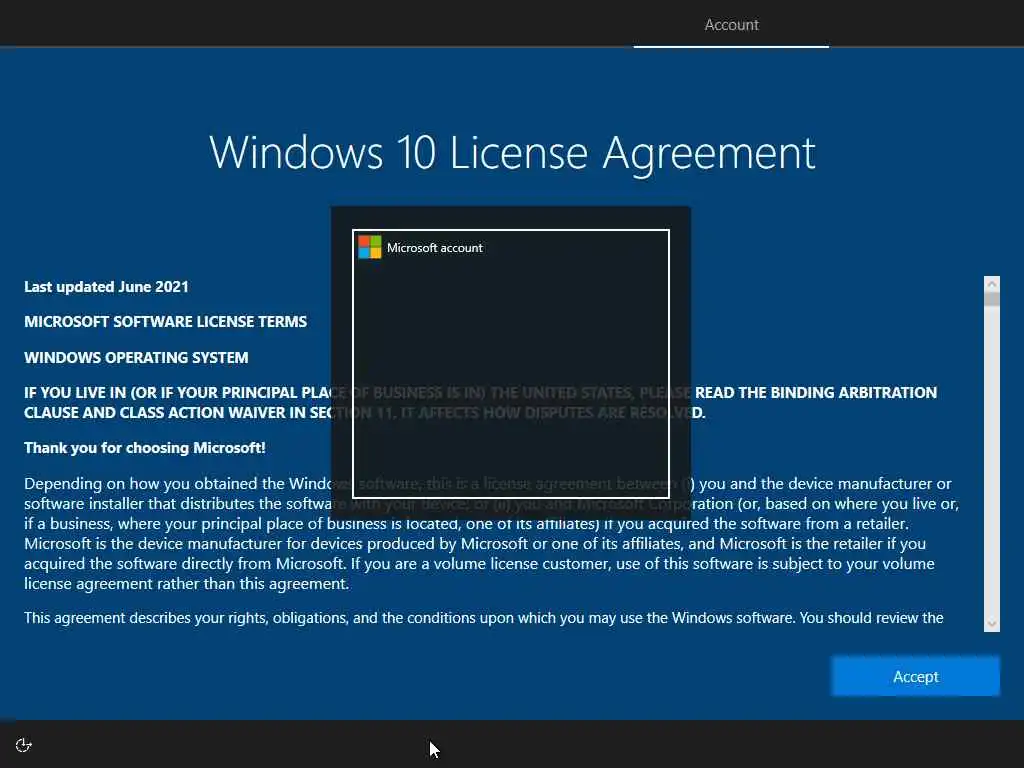Click the Microsoft logo in the dialog
The width and height of the screenshot is (1024, 768).
tap(370, 248)
